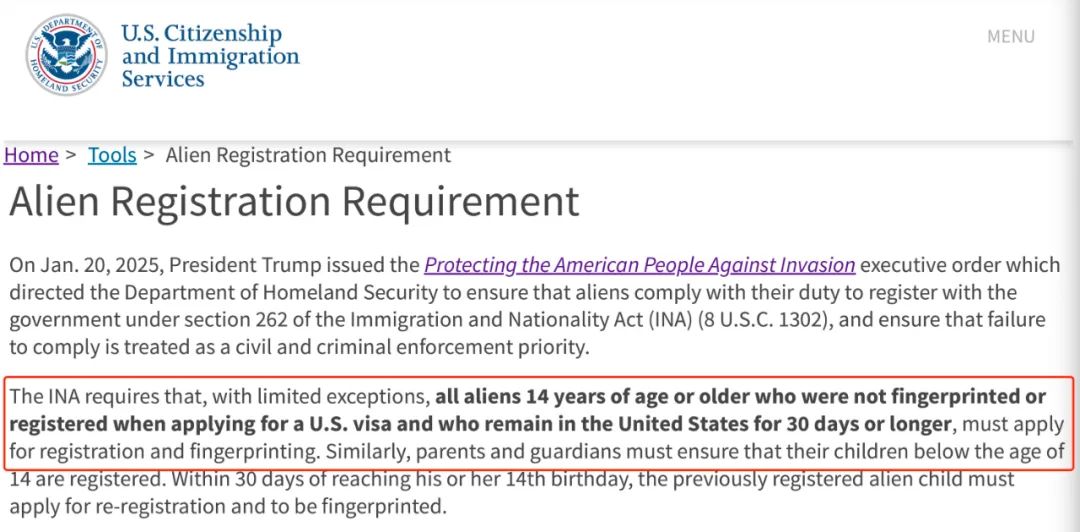The width and height of the screenshot is (1080, 532).
Task: Go to the Home breadcrumb link
Action: tap(31, 155)
